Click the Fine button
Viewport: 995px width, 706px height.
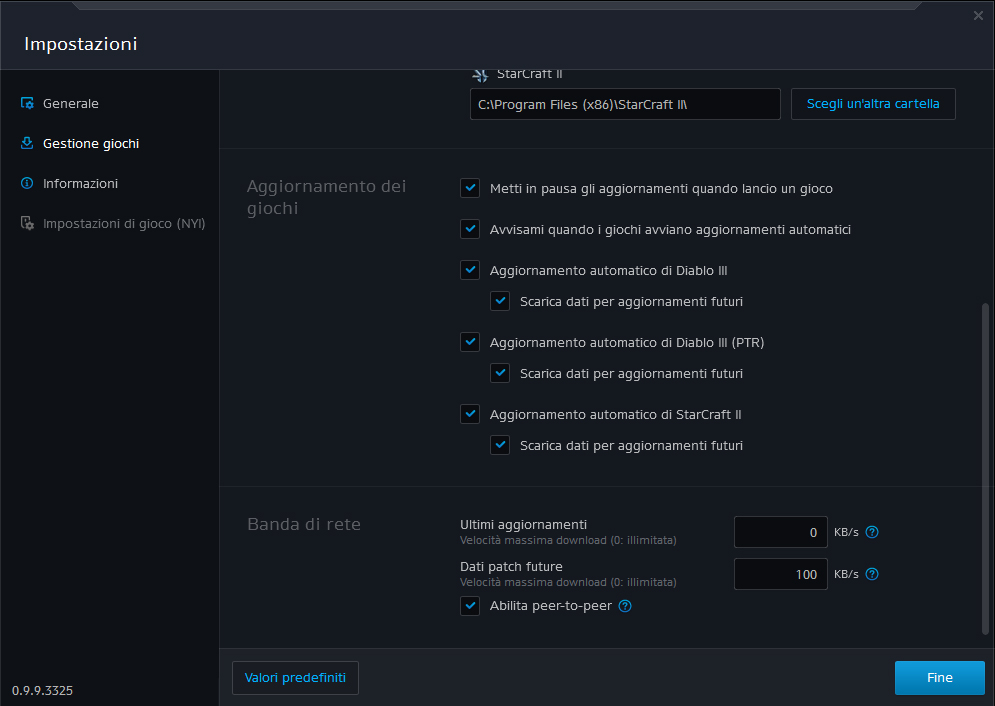[x=939, y=677]
